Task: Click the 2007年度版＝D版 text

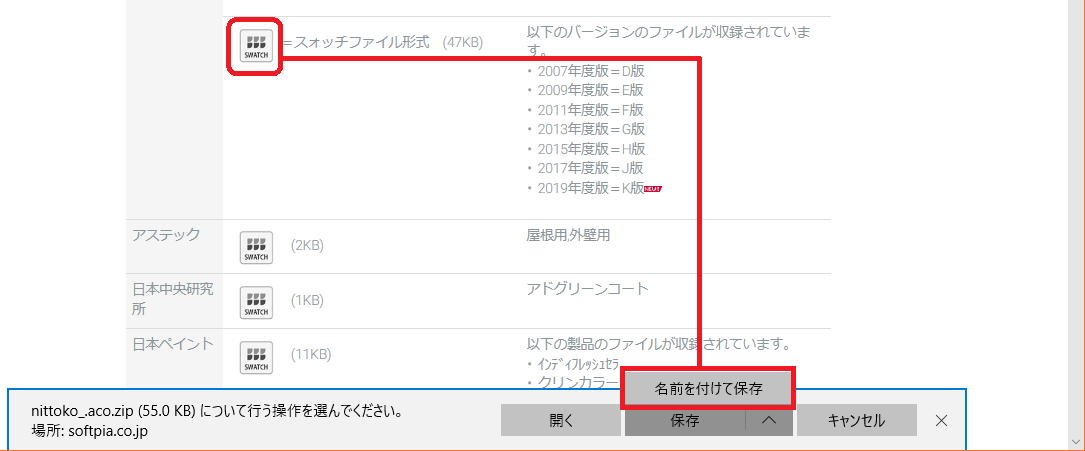Action: (592, 71)
